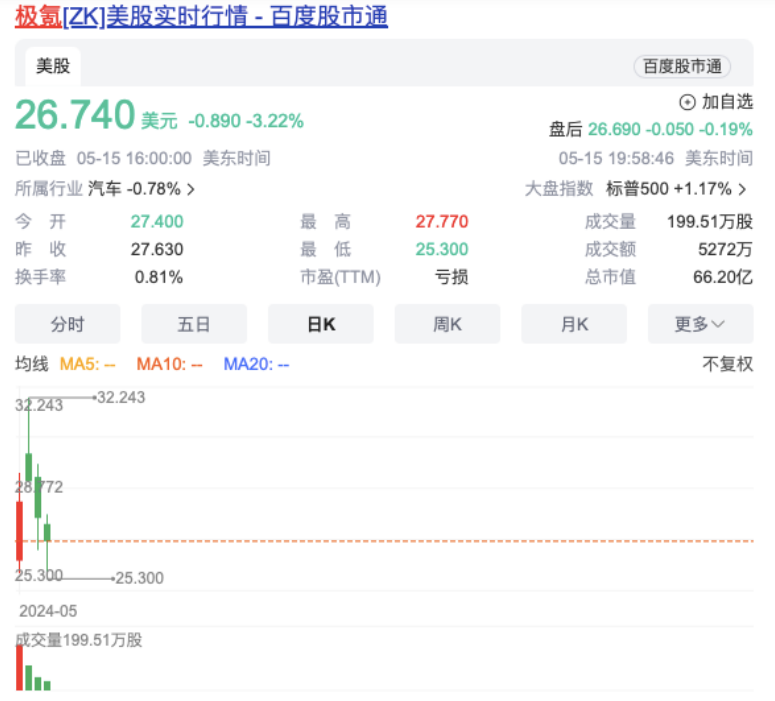Viewport: 775px width, 701px height.
Task: Click the 今开 value 27.400
Action: 157,221
